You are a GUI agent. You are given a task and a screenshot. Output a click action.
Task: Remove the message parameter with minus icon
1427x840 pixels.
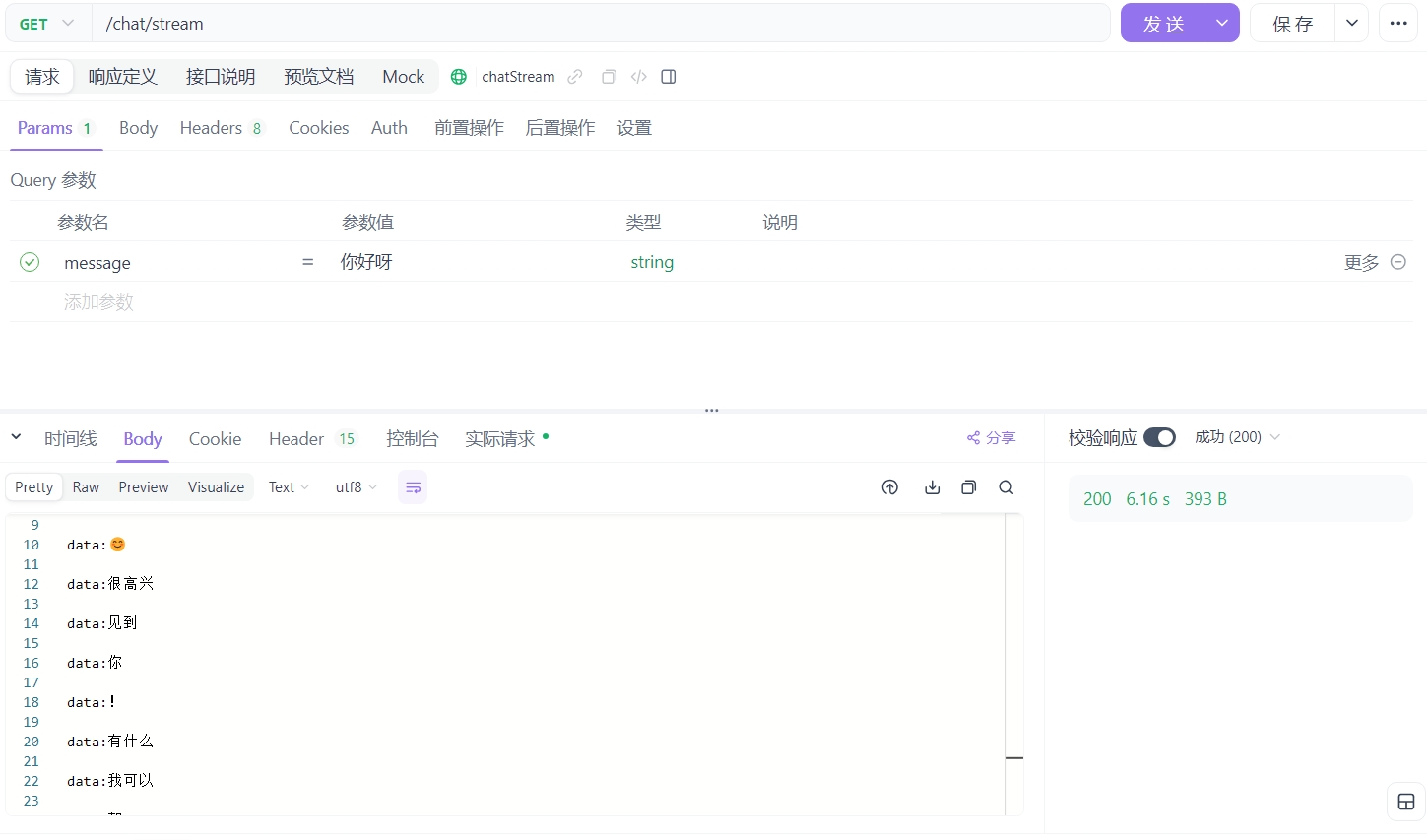[1397, 262]
